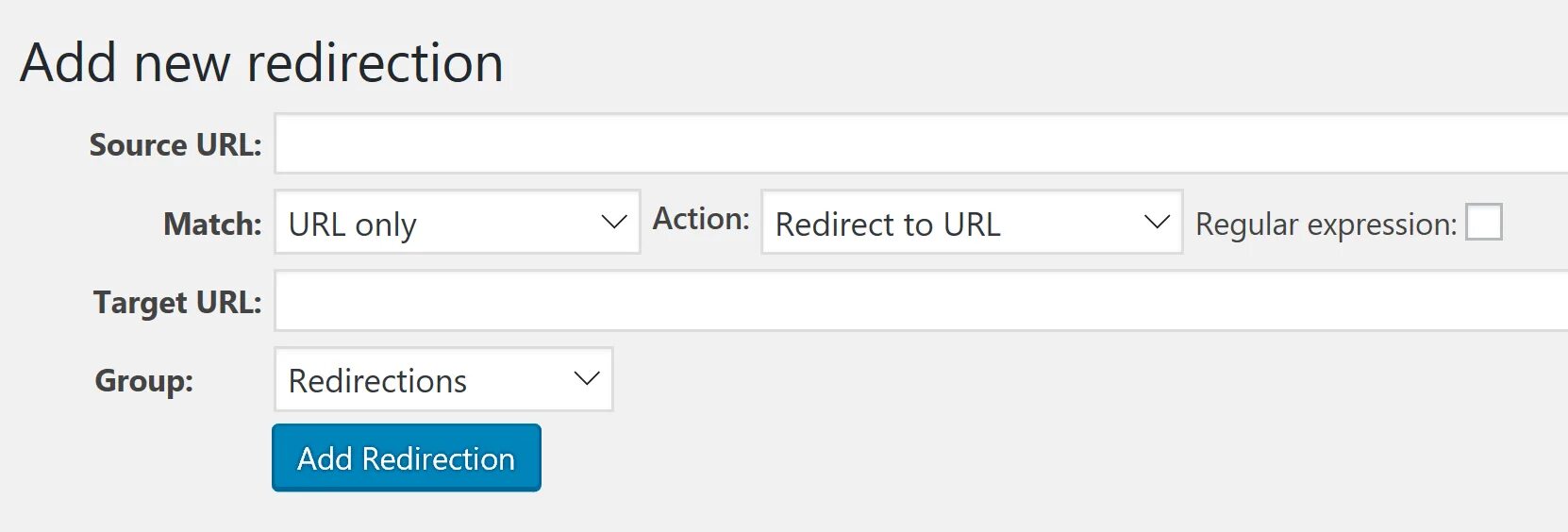Screen dimensions: 1568x532
Task: Select the 'Redirect to URL' text in Action box
Action: [888, 224]
